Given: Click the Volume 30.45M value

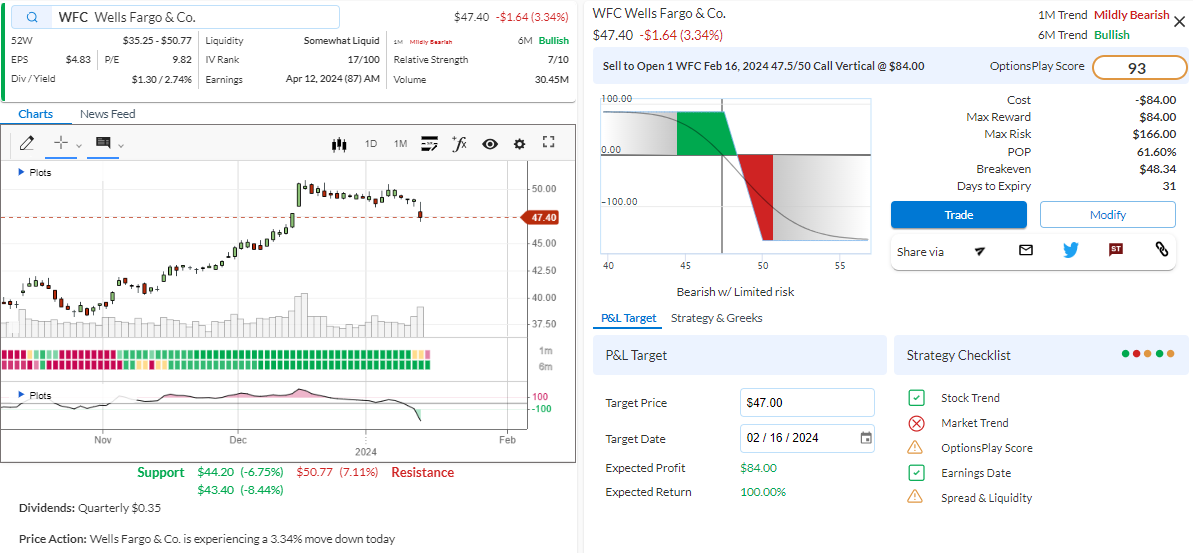Looking at the screenshot, I should coord(552,79).
